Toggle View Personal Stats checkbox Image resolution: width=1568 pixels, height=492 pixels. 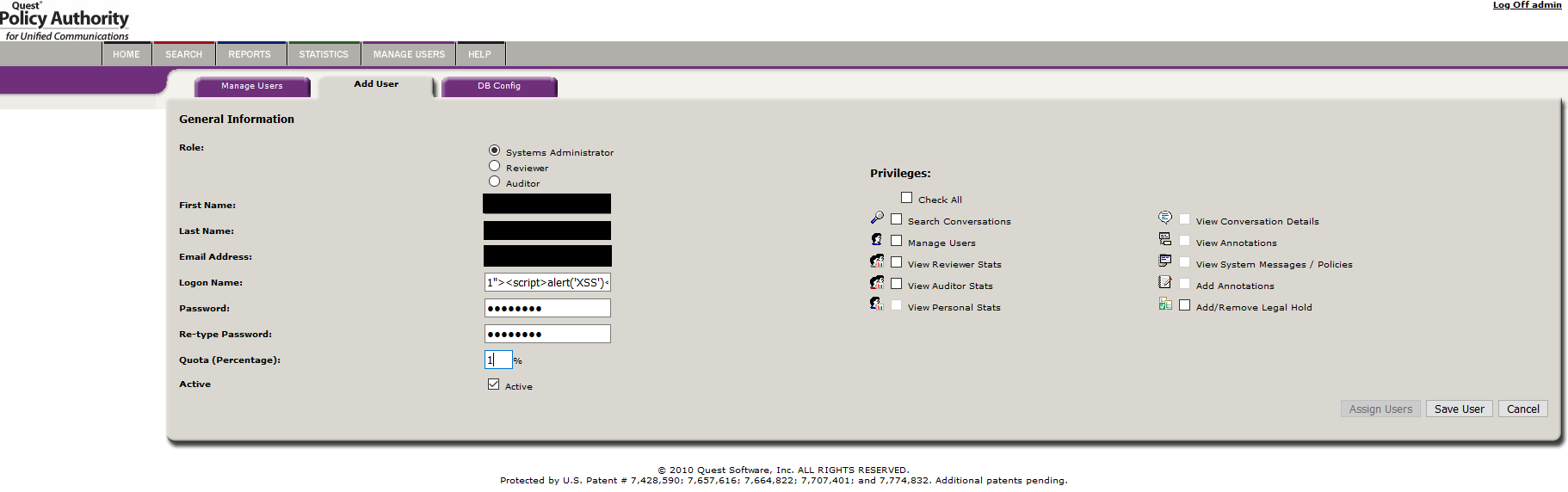(896, 305)
